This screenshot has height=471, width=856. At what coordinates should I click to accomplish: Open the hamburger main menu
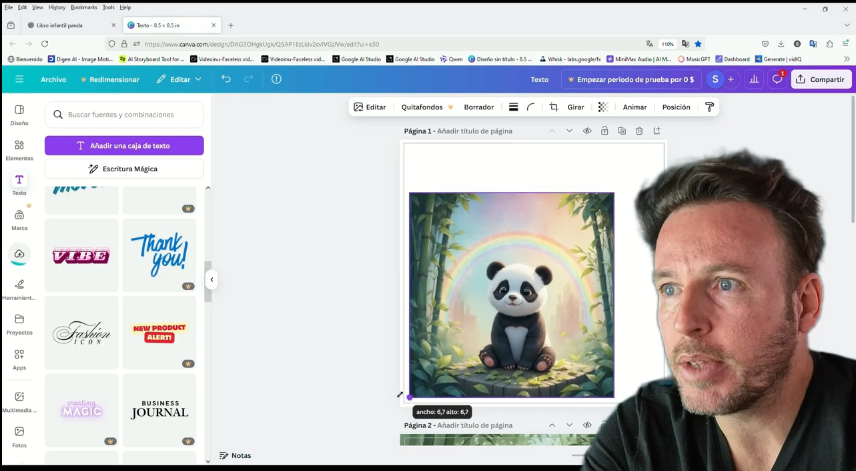[19, 79]
